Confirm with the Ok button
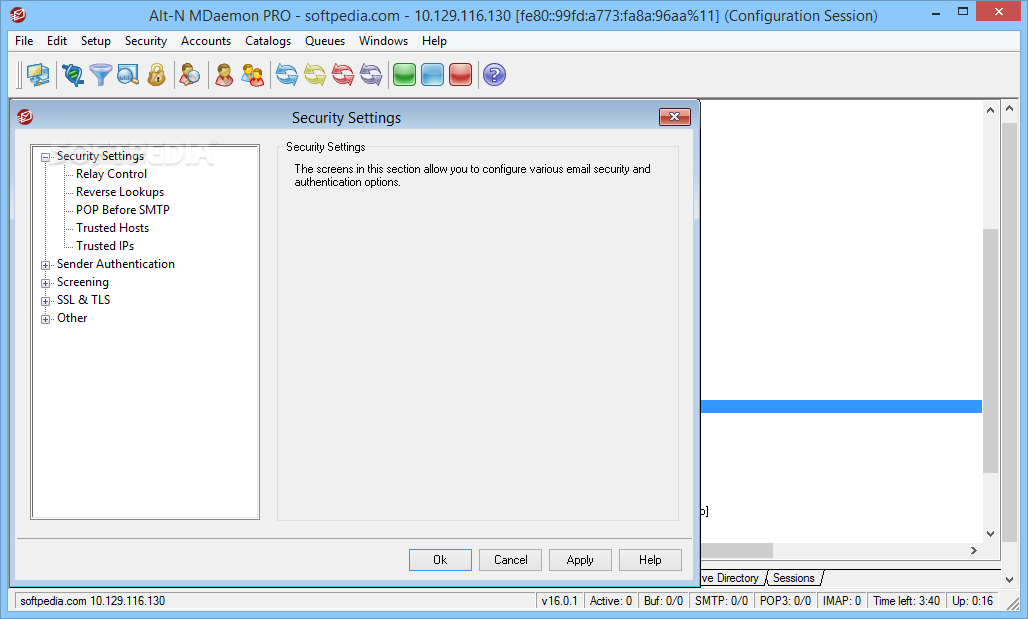Image resolution: width=1028 pixels, height=619 pixels. coord(440,560)
